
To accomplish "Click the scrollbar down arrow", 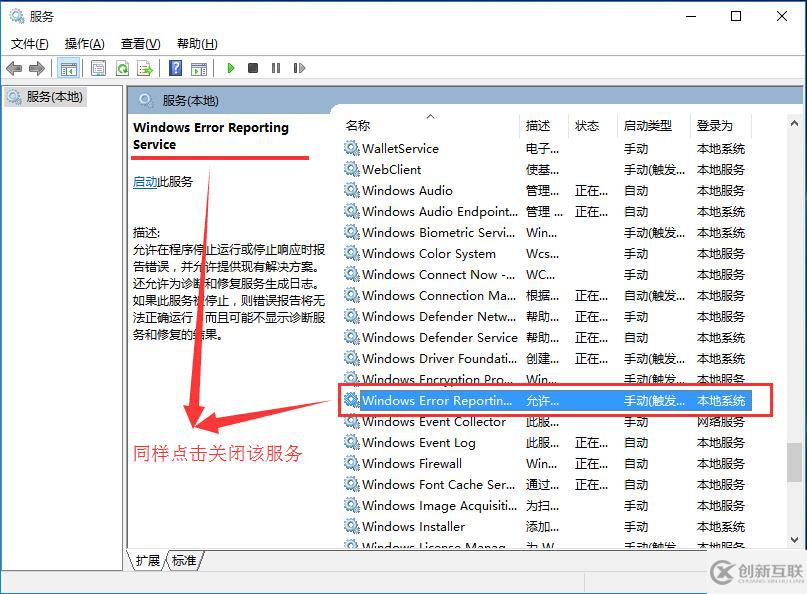I will click(x=794, y=540).
